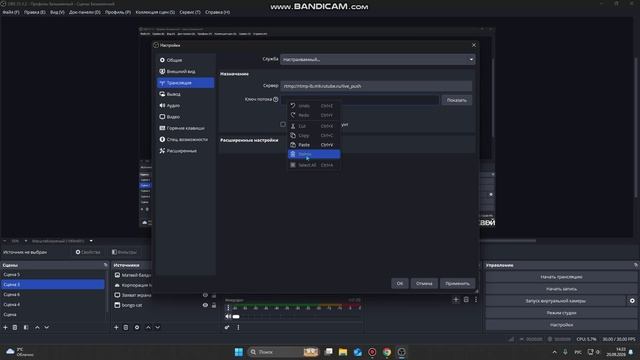Toggle the authentication checkbox in stream settings
The height and width of the screenshot is (360, 640).
pyautogui.click(x=283, y=124)
